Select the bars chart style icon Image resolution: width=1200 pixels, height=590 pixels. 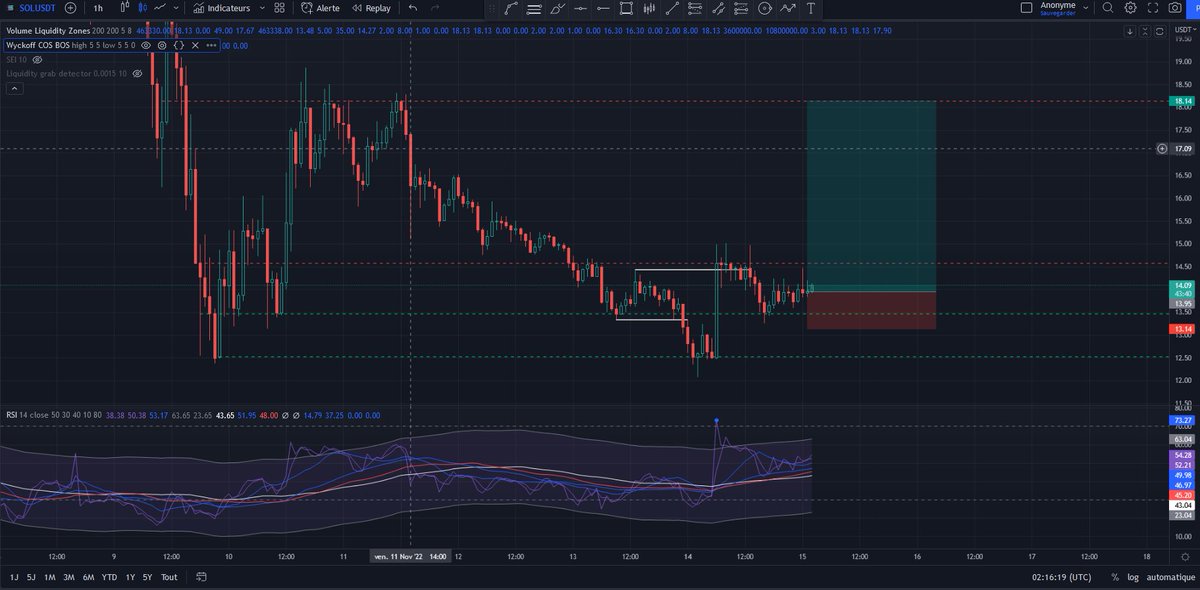(126, 8)
